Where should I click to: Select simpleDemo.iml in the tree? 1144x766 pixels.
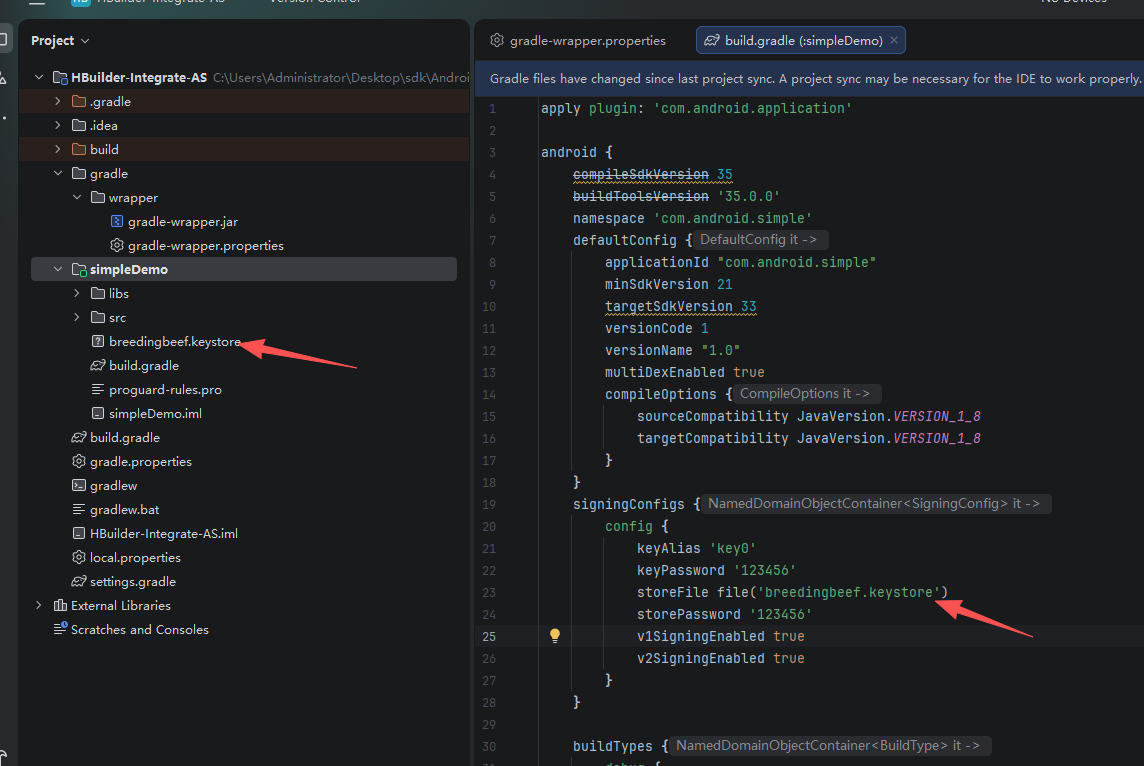pos(155,414)
